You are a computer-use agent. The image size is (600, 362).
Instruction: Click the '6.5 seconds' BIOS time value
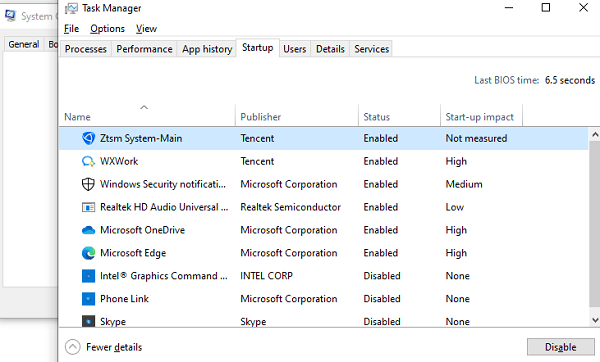click(570, 80)
